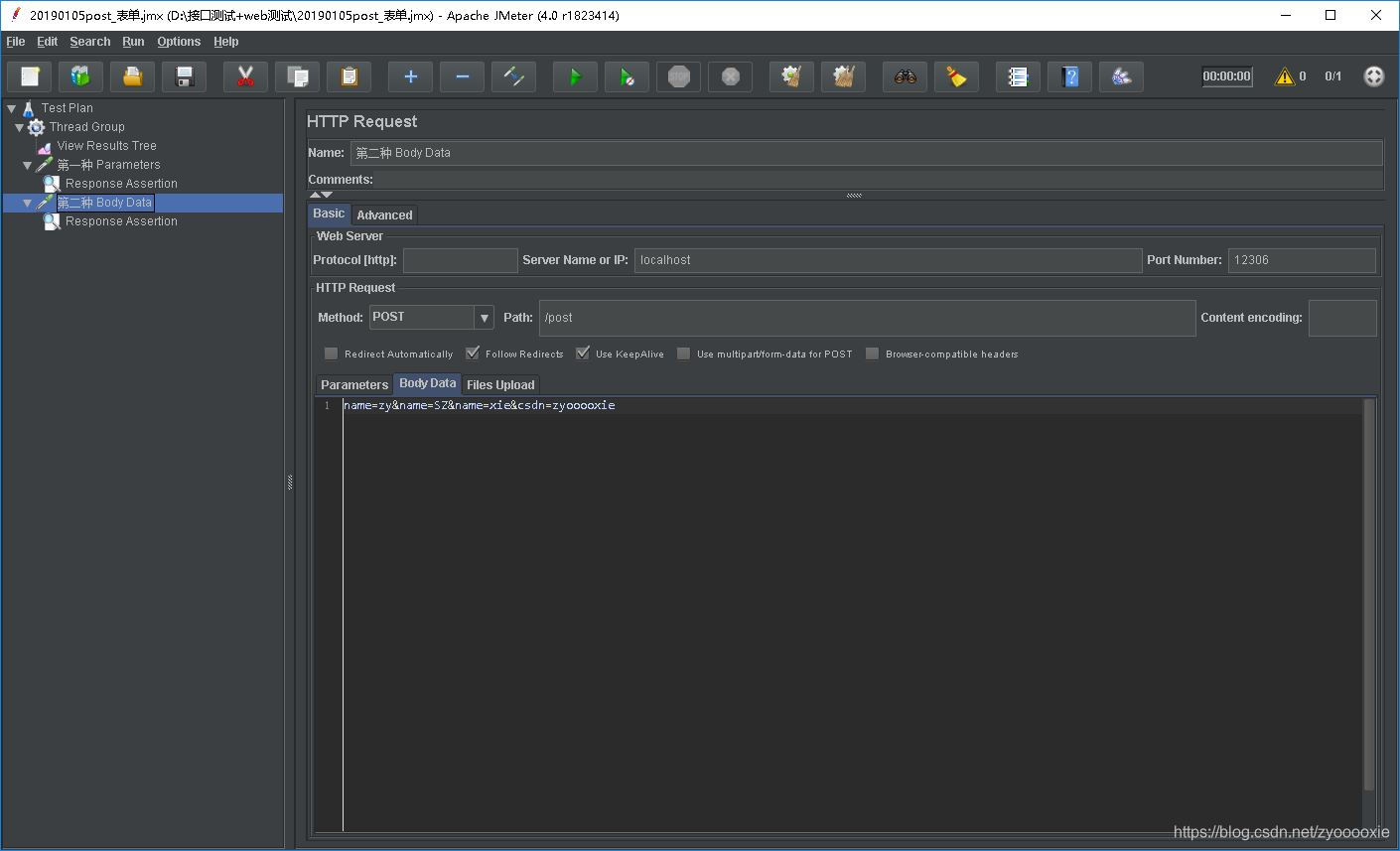Open the Method POST dropdown
The image size is (1400, 851).
485,318
